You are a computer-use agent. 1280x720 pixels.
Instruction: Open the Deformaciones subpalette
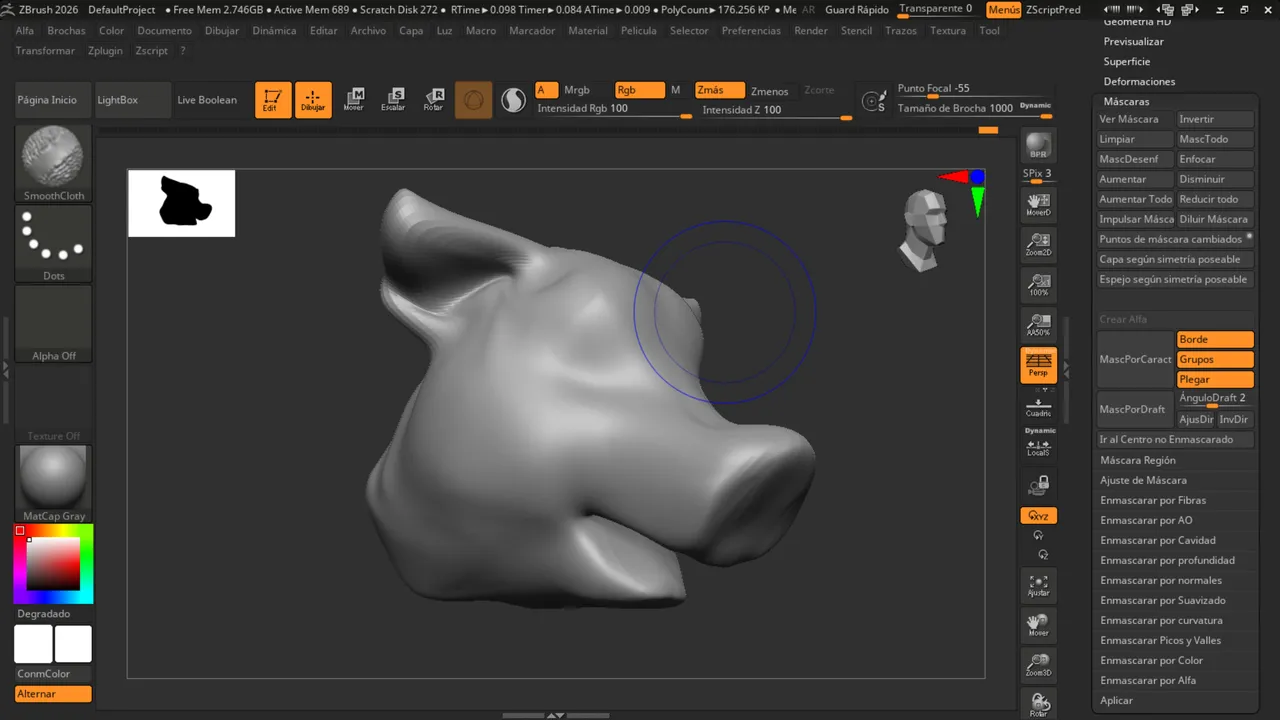[x=1139, y=81]
